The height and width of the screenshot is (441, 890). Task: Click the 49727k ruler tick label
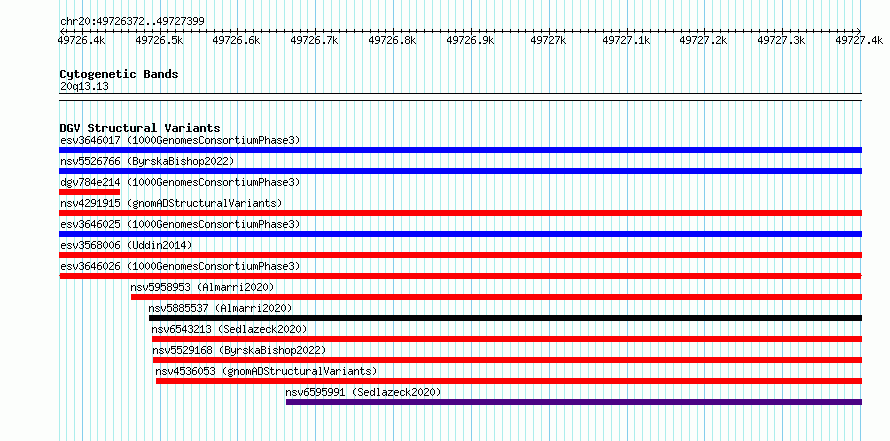coord(548,40)
